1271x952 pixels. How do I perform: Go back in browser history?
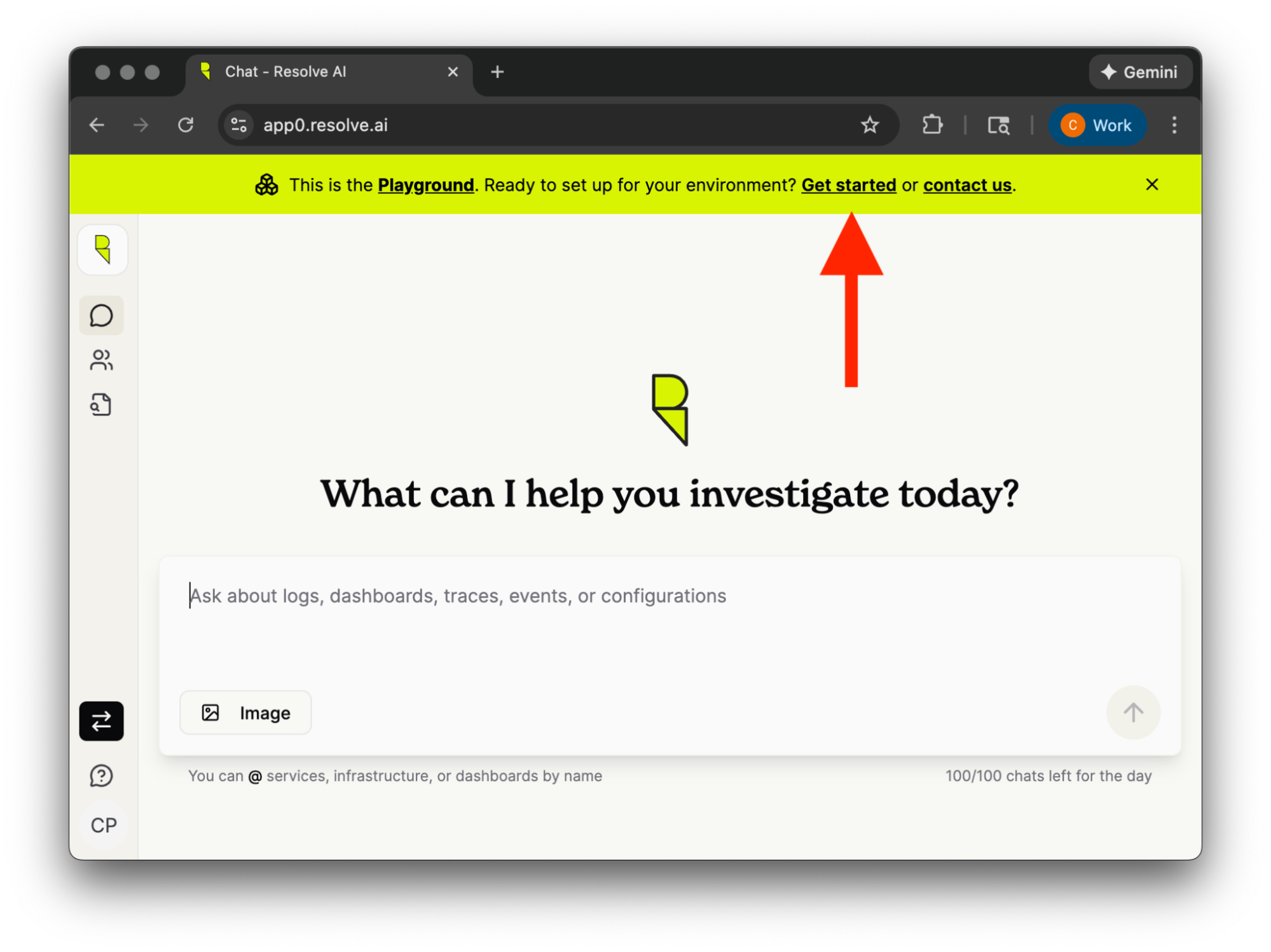coord(97,125)
